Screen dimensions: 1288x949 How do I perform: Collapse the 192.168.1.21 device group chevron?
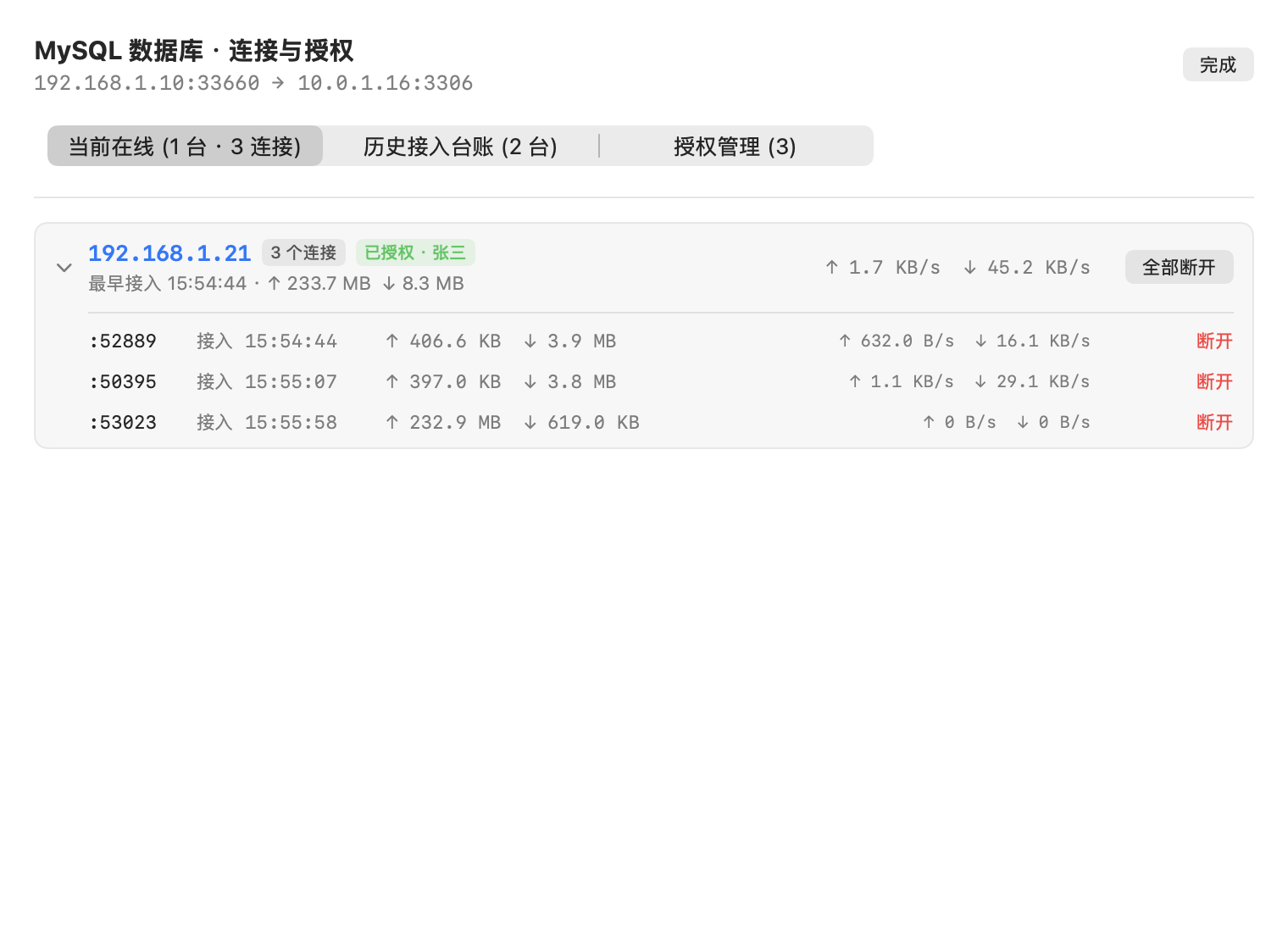tap(64, 268)
